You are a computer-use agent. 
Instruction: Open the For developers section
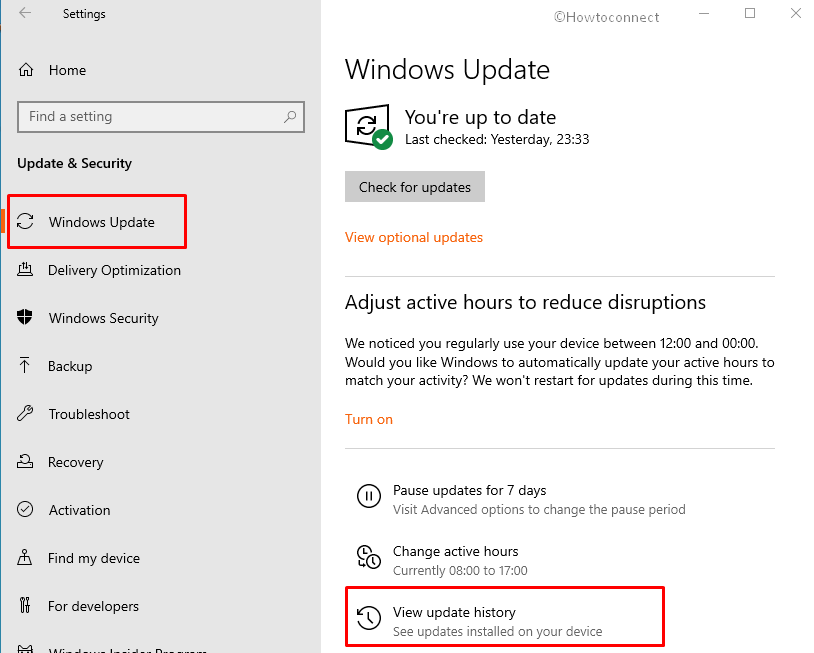[x=93, y=606]
